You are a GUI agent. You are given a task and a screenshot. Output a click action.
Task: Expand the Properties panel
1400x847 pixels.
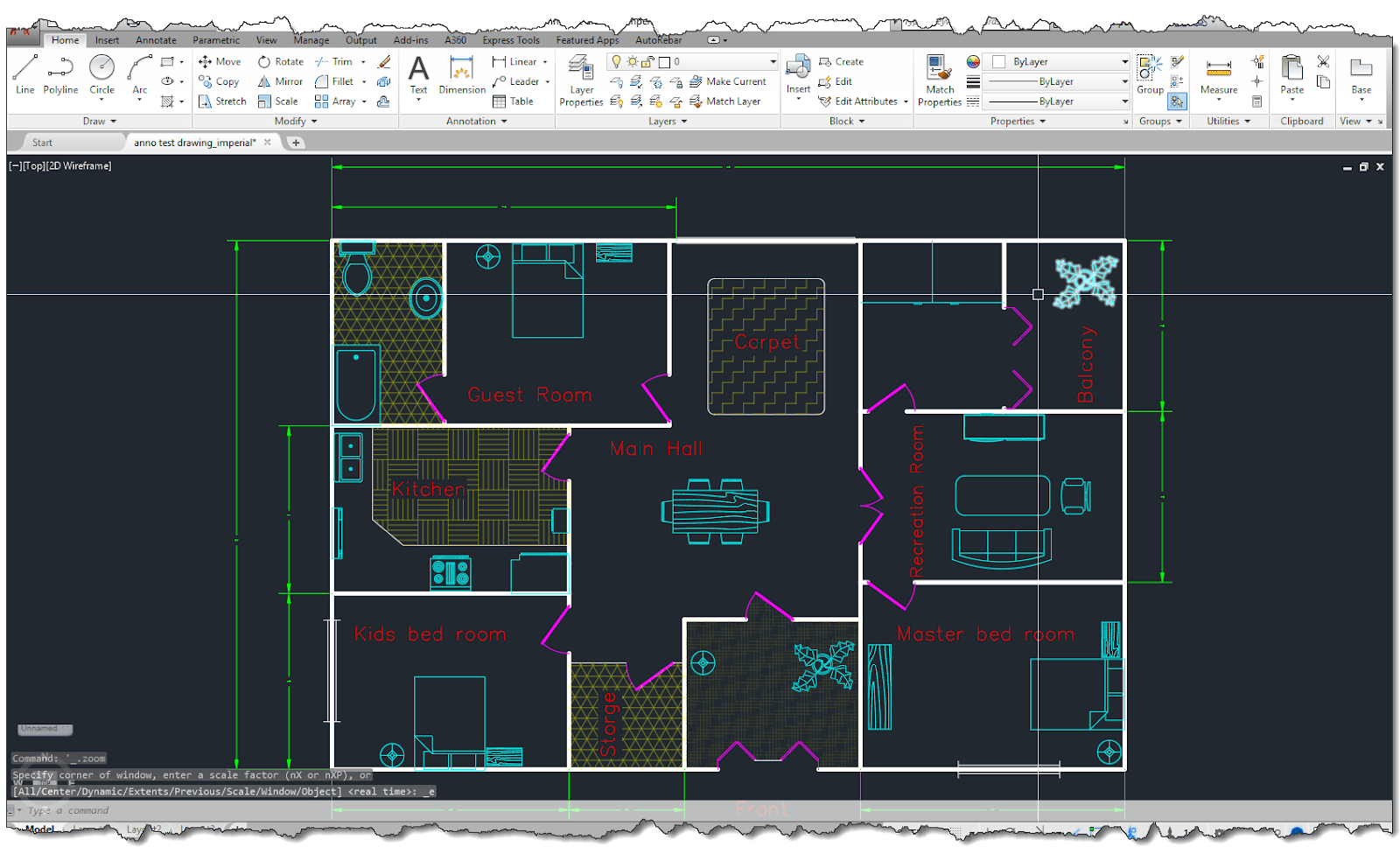1018,122
